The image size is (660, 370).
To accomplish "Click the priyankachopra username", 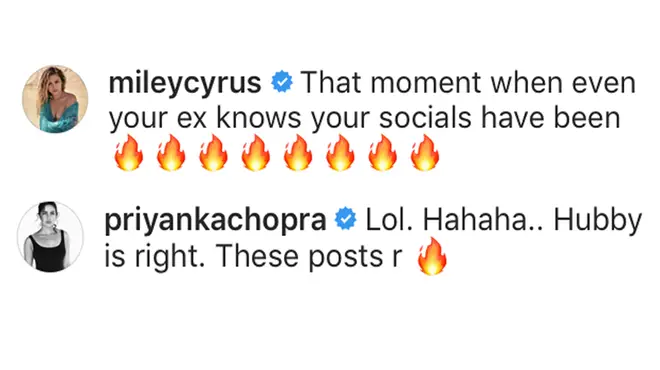I will pyautogui.click(x=215, y=221).
